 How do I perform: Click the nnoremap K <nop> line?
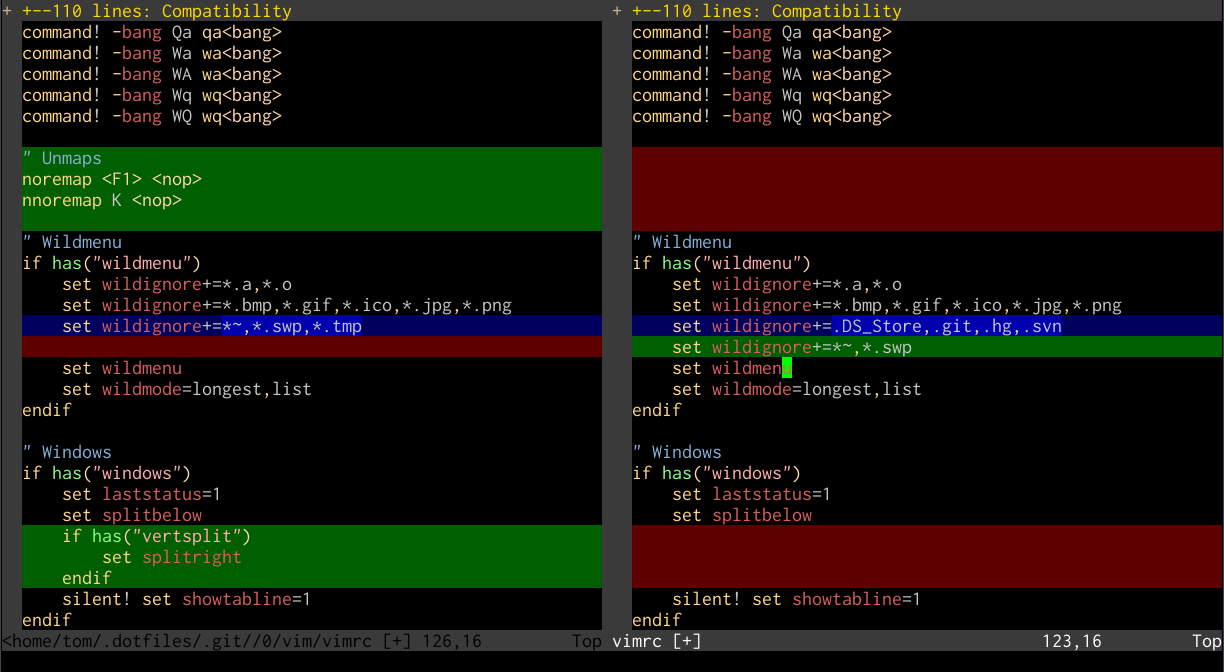point(100,200)
